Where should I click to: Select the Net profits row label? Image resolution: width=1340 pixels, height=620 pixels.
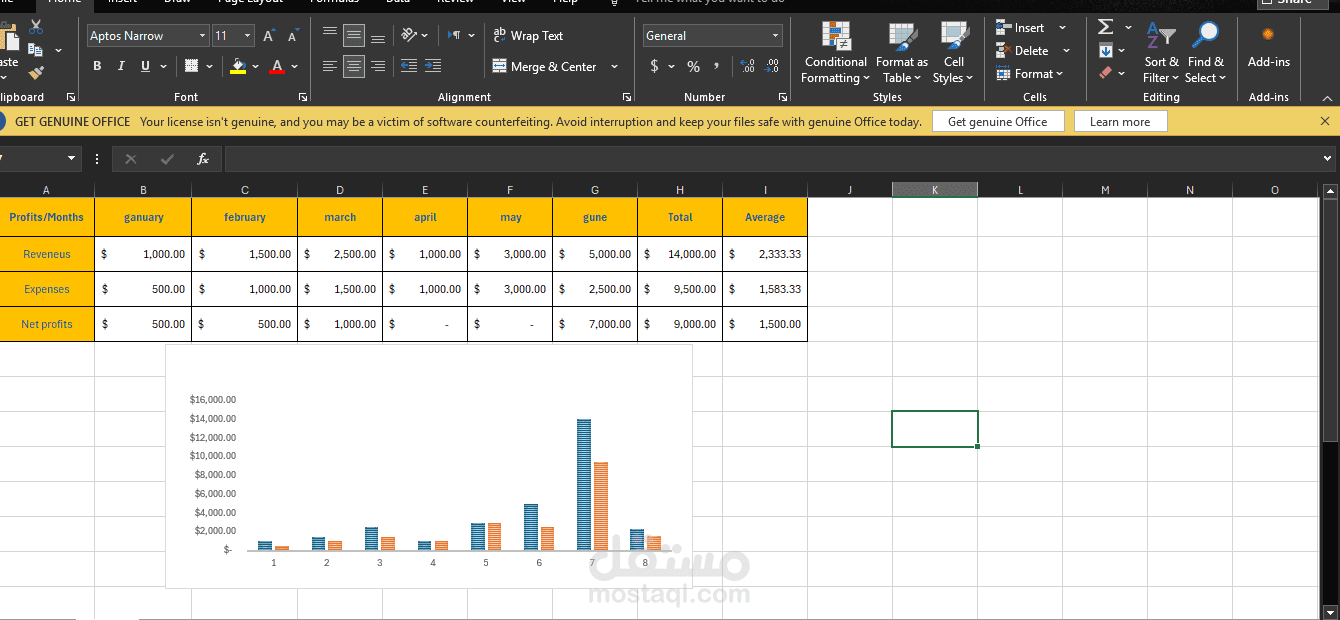click(x=47, y=324)
